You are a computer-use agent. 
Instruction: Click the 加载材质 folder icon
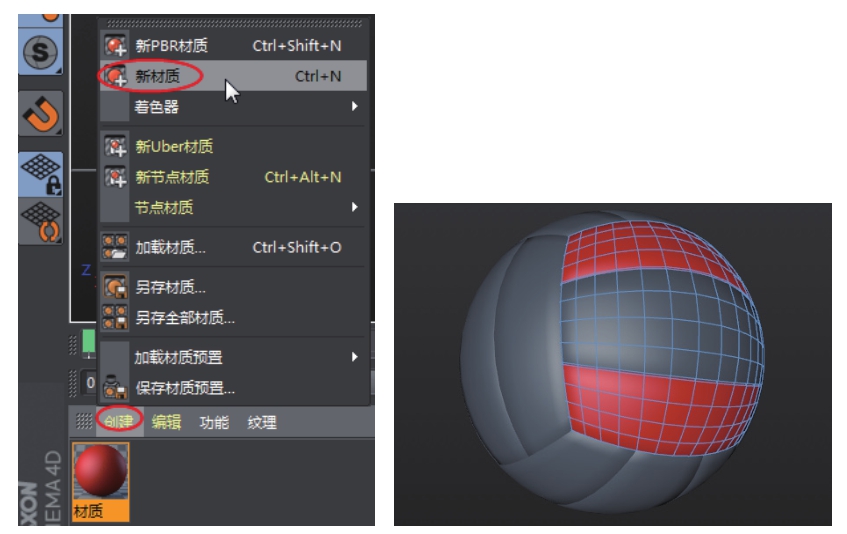coord(116,247)
